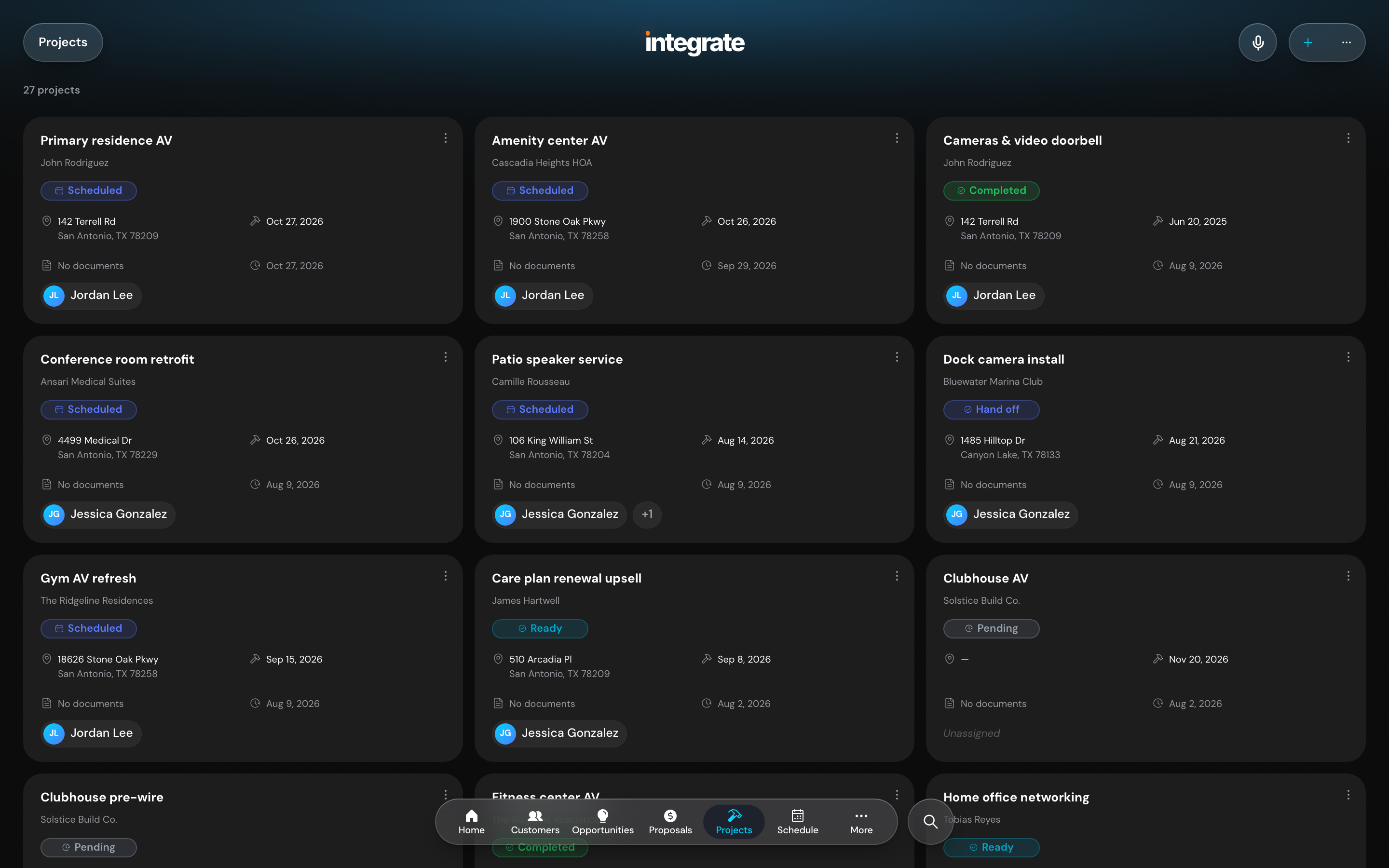The image size is (1389, 868).
Task: Click the +1 assignee chip on Patio speaker service
Action: point(647,515)
